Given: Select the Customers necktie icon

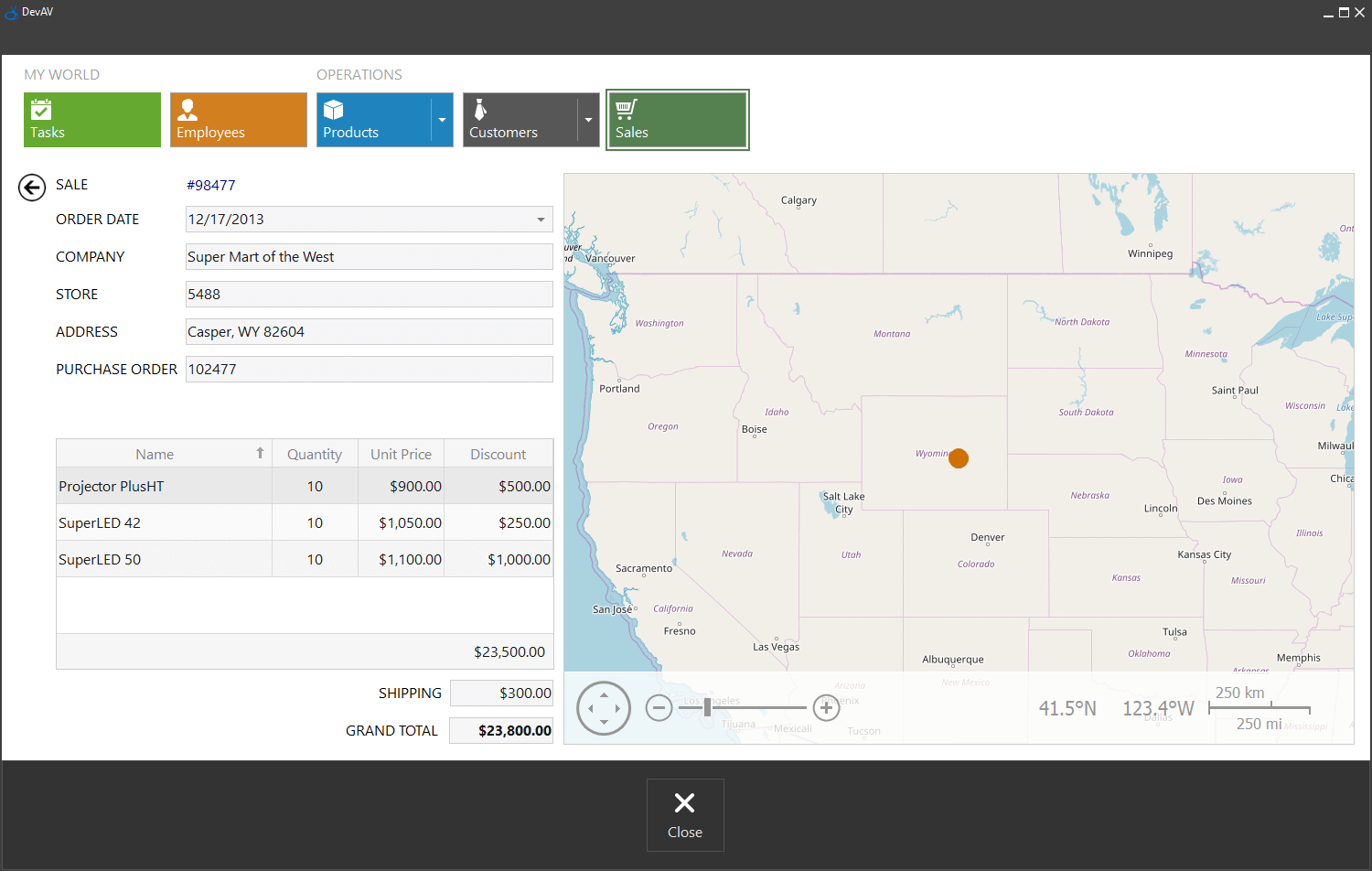Looking at the screenshot, I should 479,108.
